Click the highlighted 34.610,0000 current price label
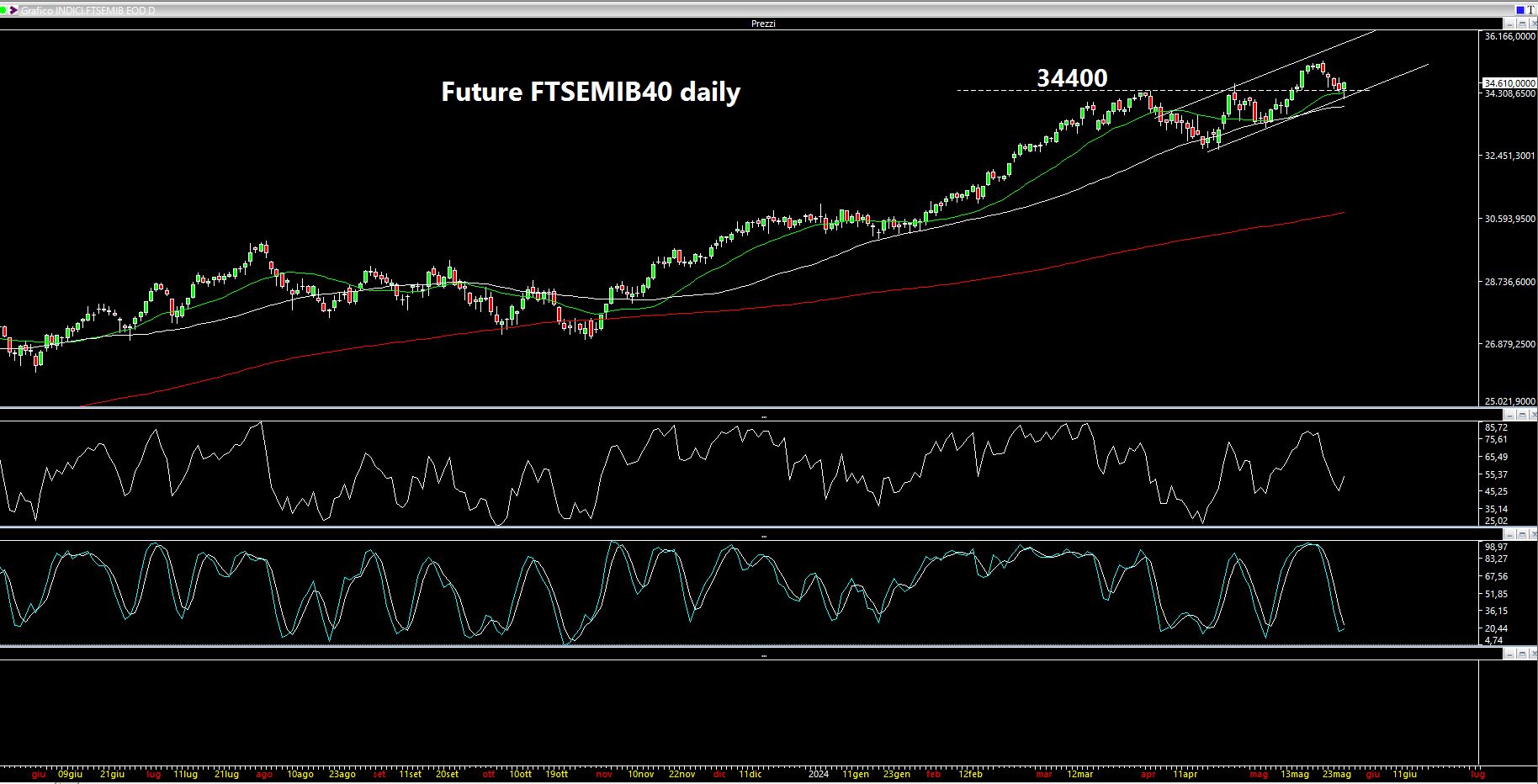 pos(1509,83)
